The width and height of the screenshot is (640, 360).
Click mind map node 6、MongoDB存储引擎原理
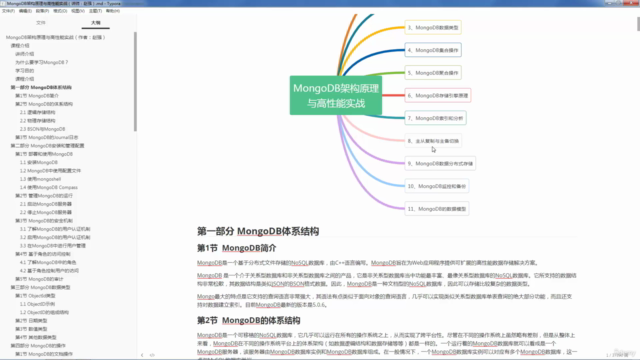coord(438,96)
